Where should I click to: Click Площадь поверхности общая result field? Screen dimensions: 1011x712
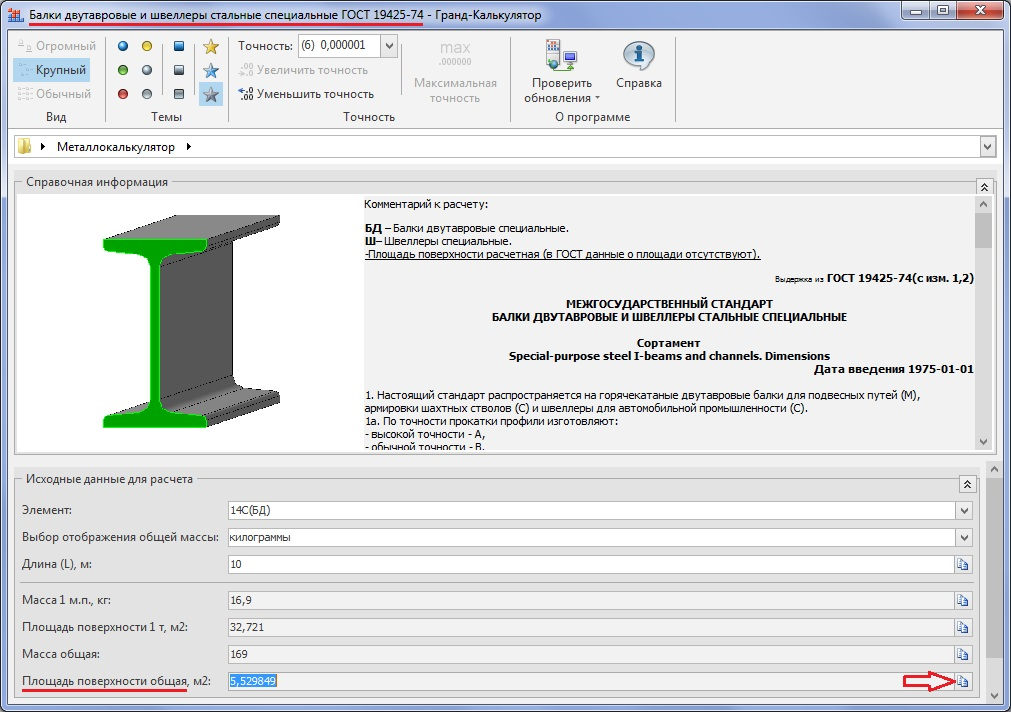coord(591,681)
